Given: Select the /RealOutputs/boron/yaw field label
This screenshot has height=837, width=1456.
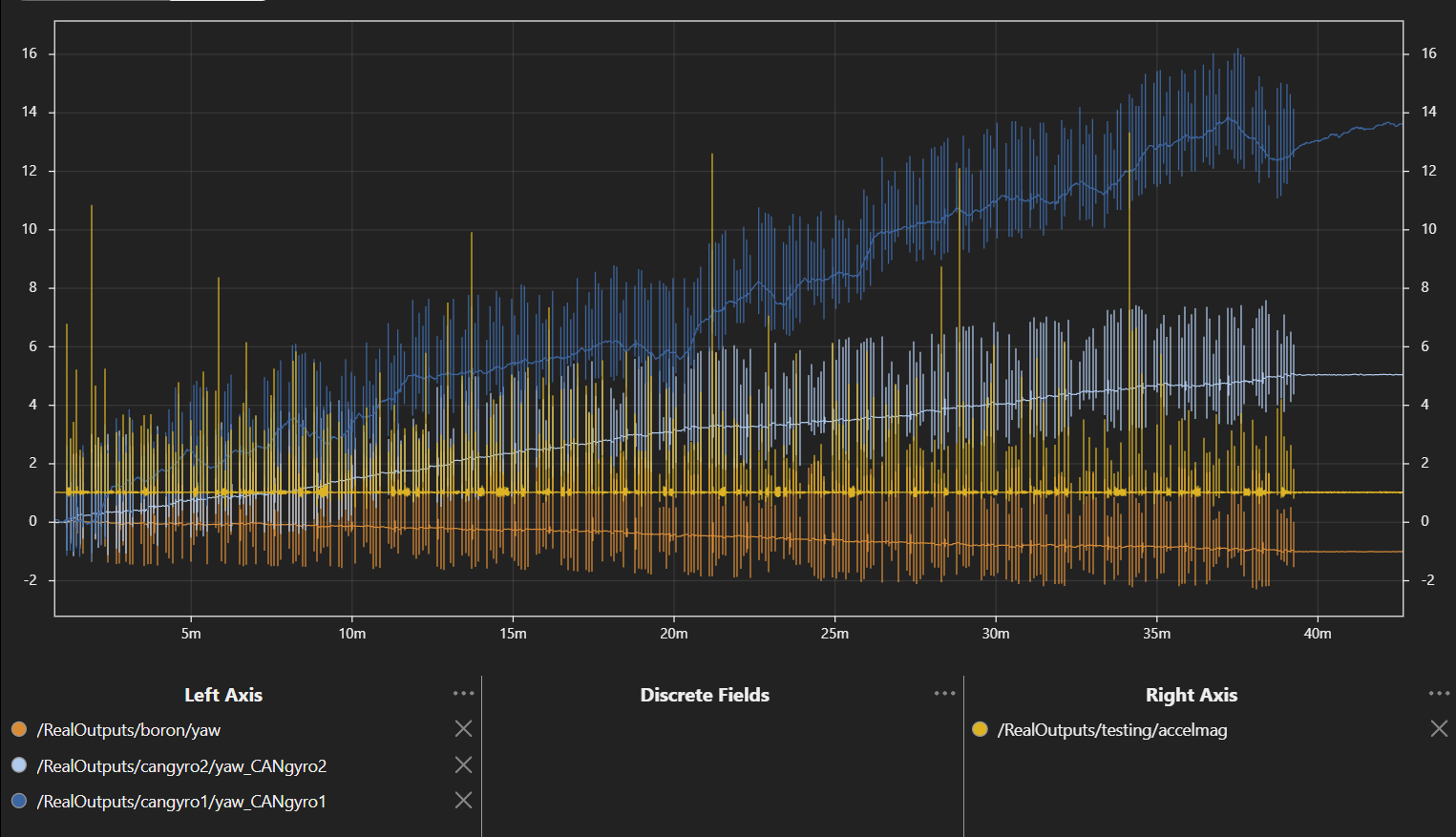Looking at the screenshot, I should [129, 730].
